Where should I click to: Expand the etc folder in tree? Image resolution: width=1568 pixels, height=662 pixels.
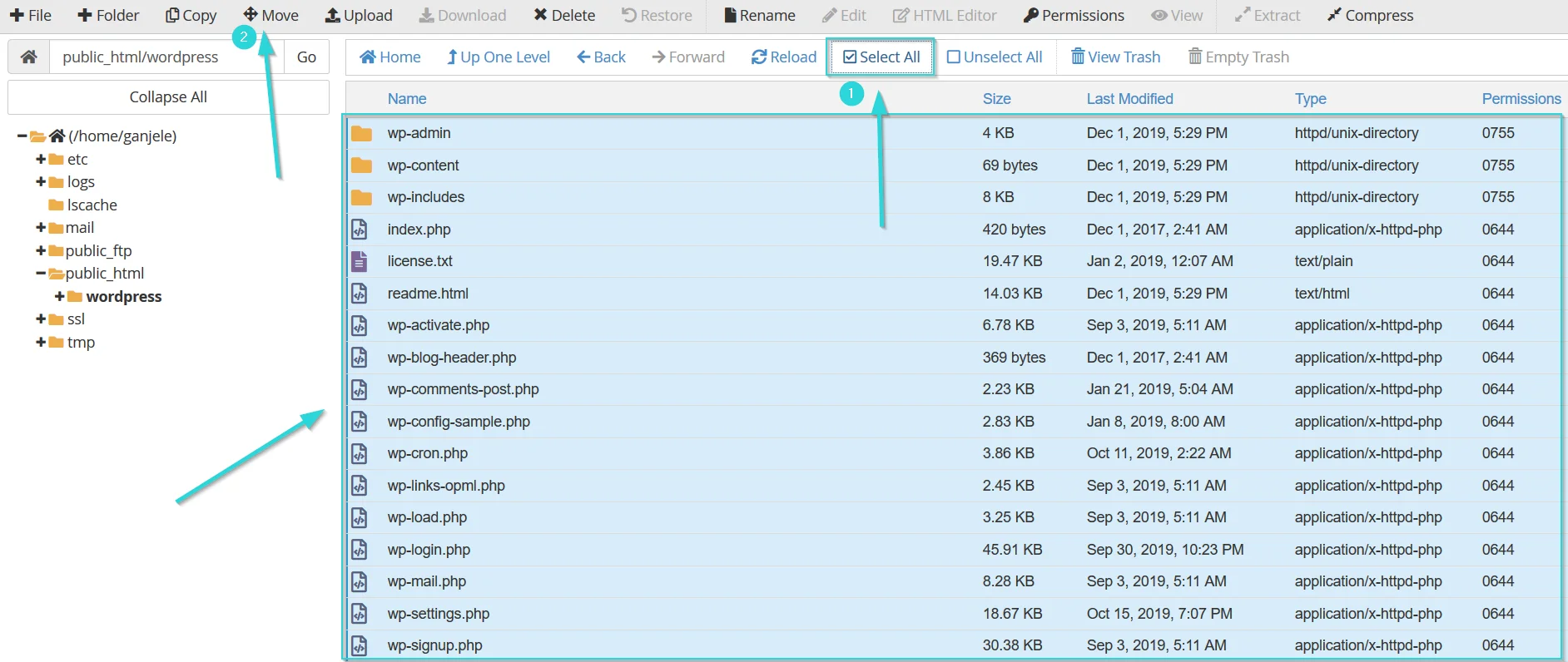[x=41, y=160]
